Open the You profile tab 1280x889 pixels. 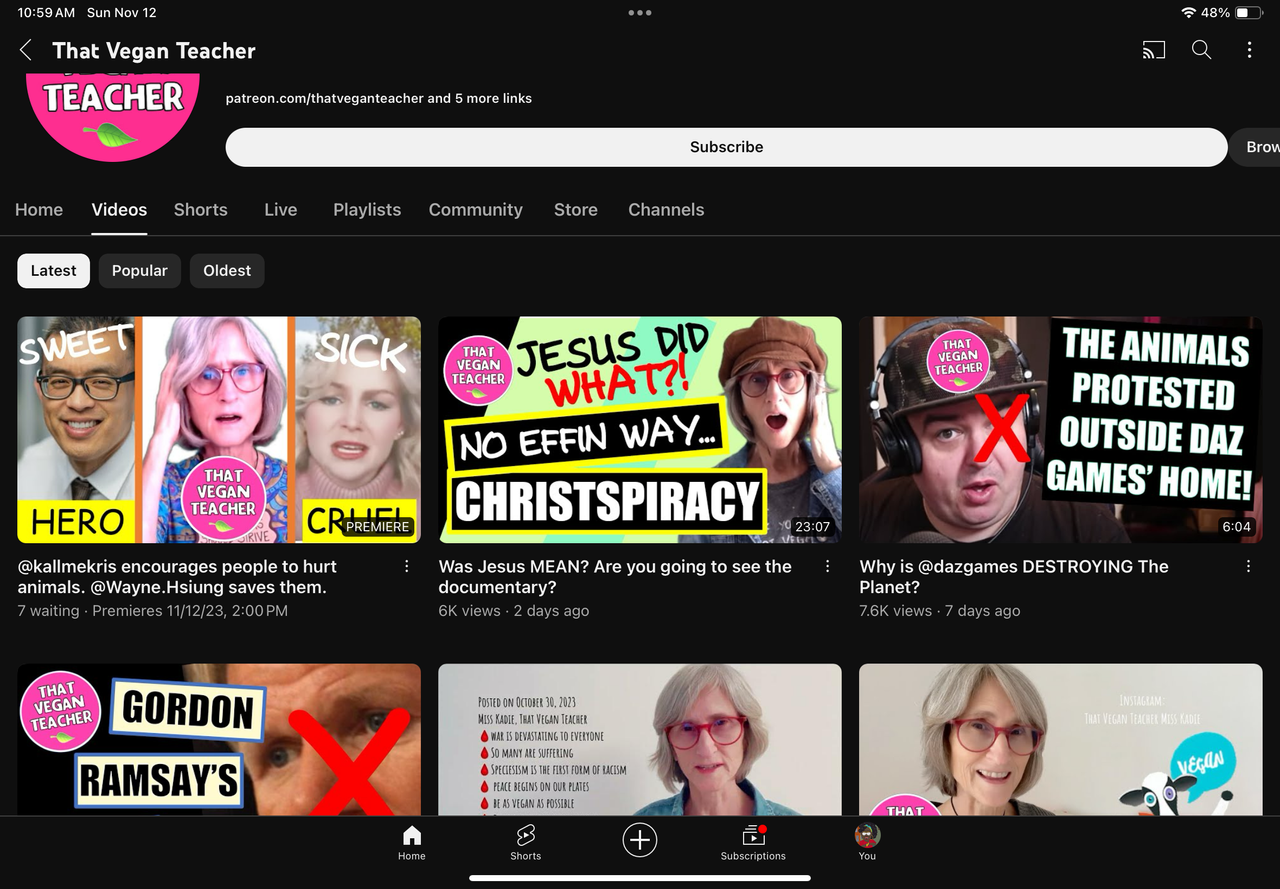tap(867, 843)
